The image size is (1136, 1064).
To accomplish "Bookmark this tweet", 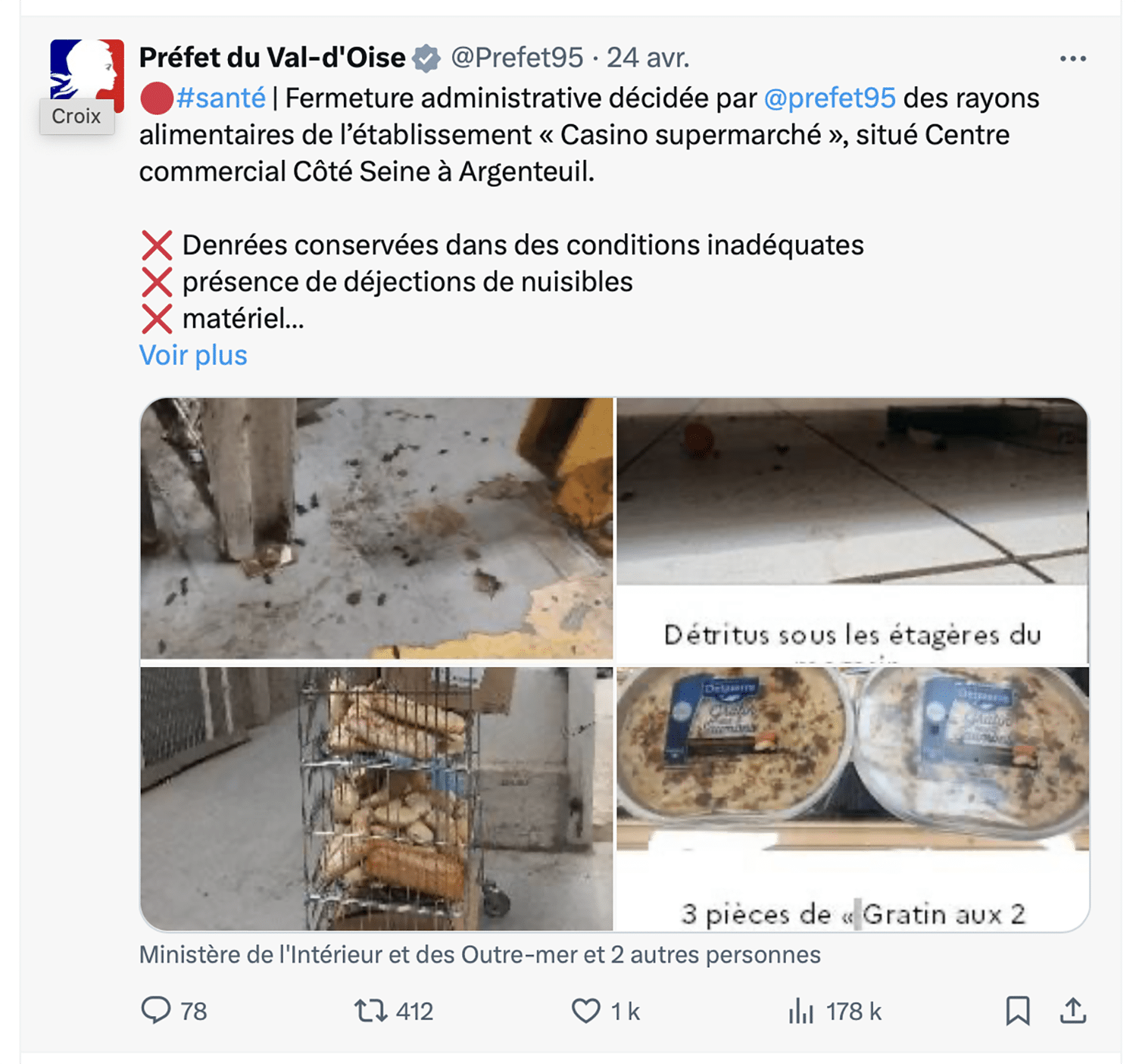I will click(1018, 1011).
